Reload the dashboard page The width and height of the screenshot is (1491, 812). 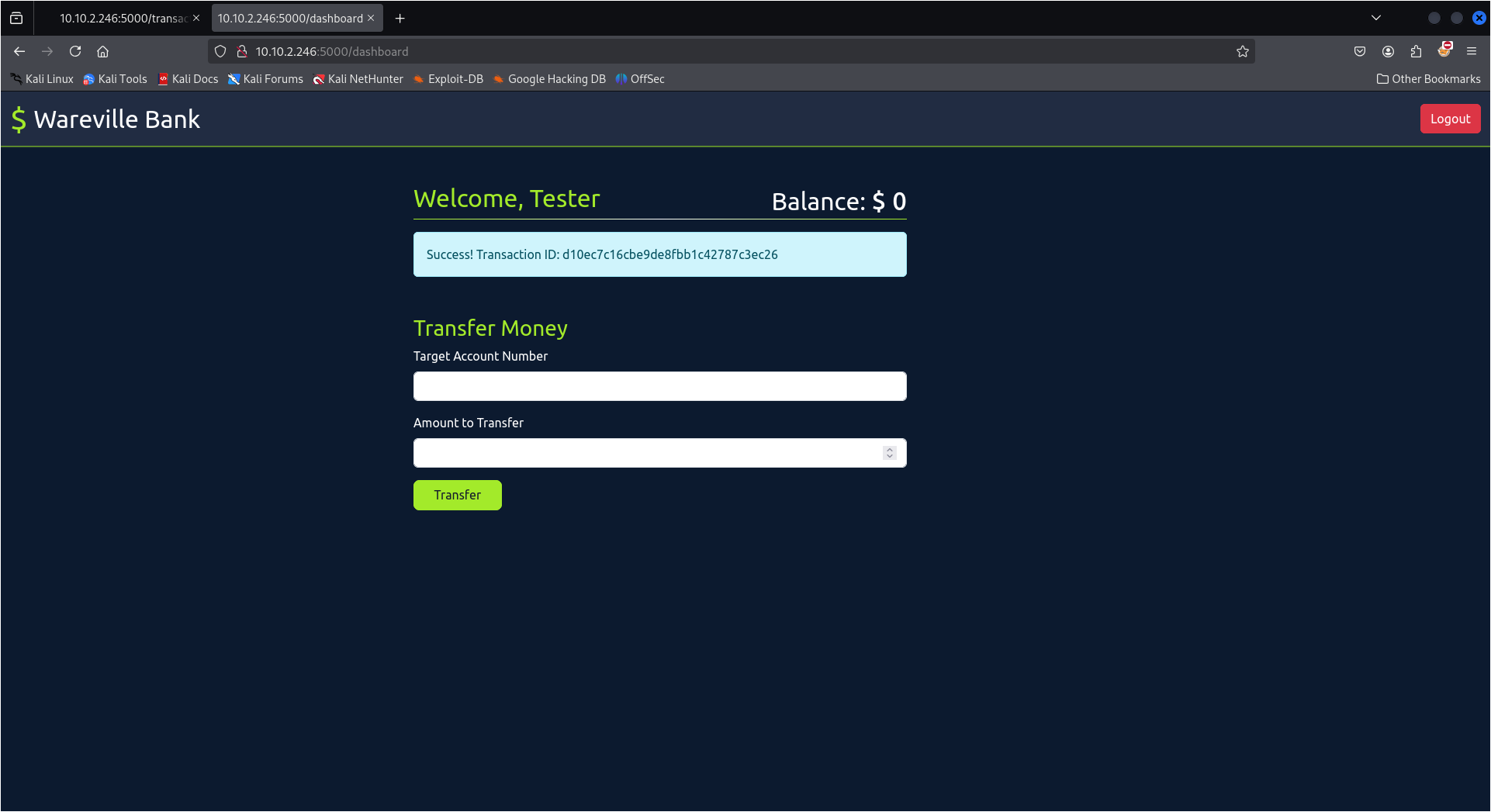75,51
